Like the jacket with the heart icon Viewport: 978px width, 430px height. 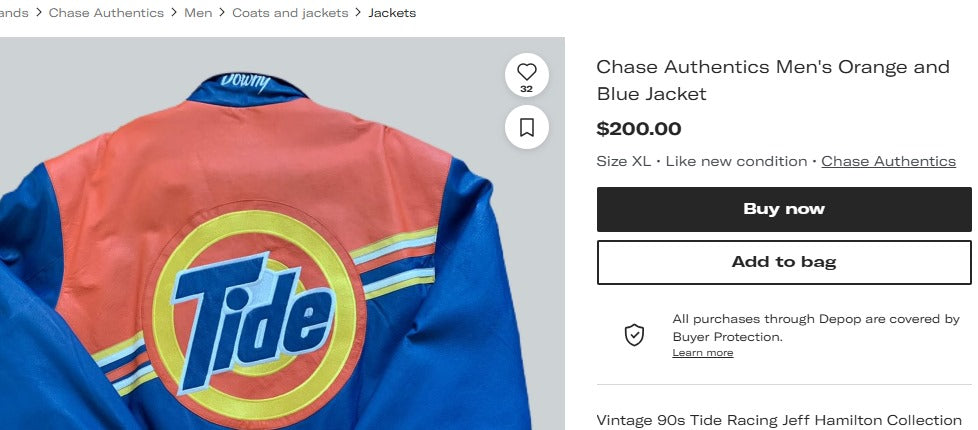click(527, 72)
